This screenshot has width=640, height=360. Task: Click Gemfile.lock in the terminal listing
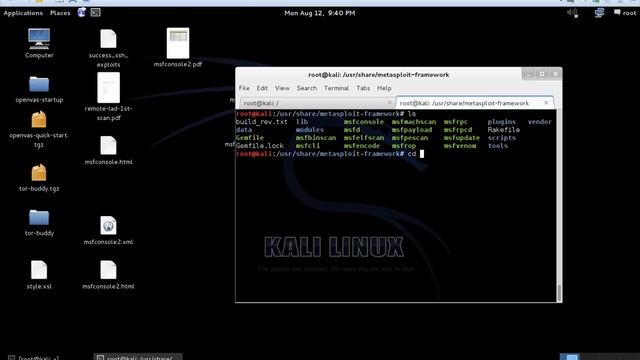pos(260,146)
